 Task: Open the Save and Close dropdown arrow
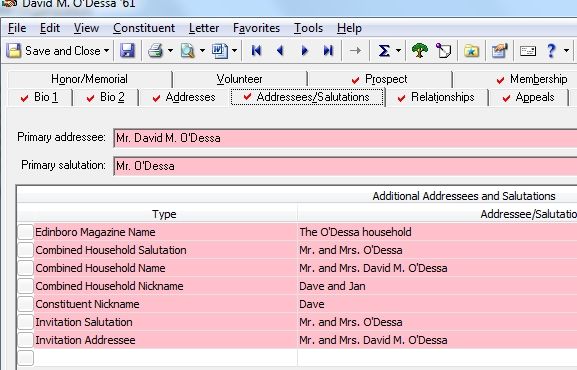click(x=106, y=50)
